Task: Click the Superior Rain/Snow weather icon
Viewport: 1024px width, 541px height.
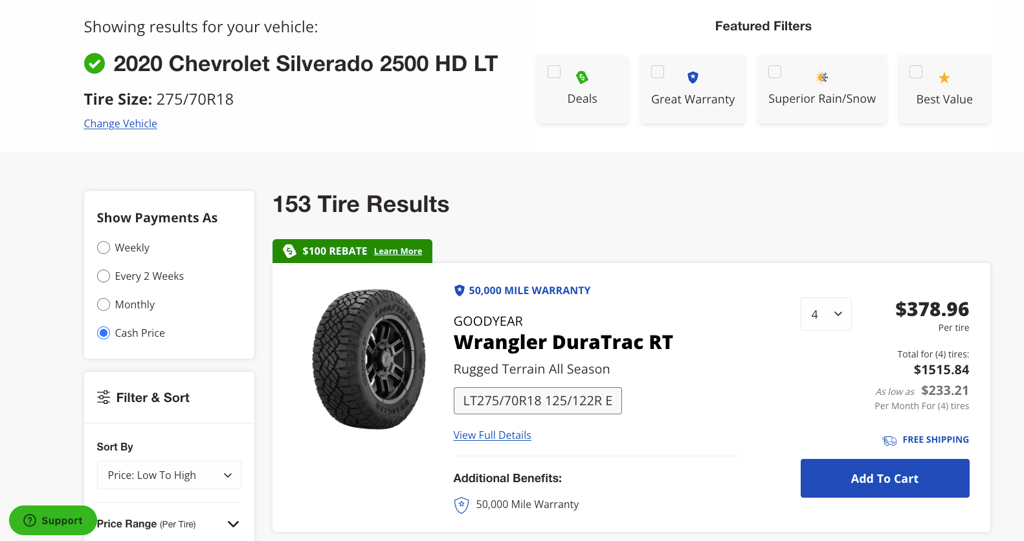Action: click(x=822, y=77)
